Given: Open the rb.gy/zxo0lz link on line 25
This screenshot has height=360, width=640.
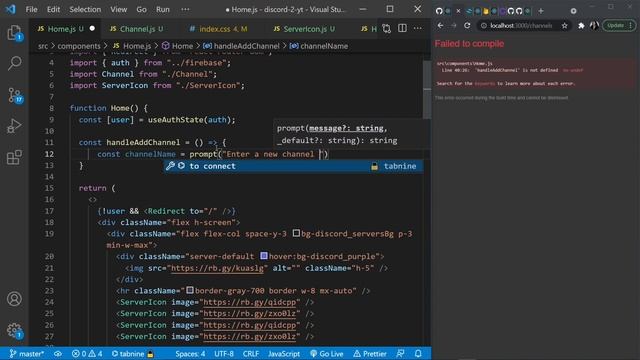Looking at the screenshot, I should pyautogui.click(x=249, y=314).
